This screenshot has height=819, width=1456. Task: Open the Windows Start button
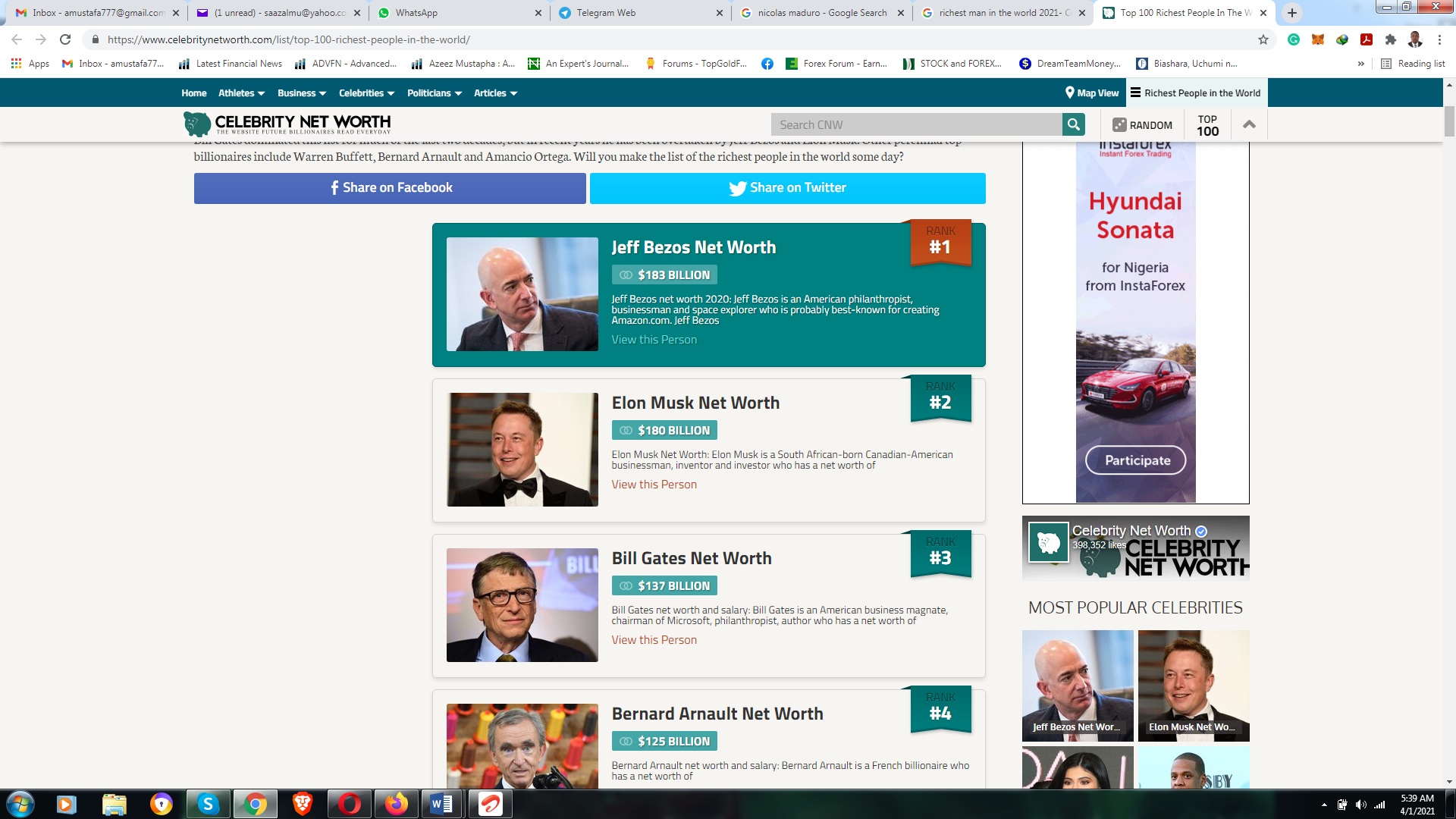[20, 804]
